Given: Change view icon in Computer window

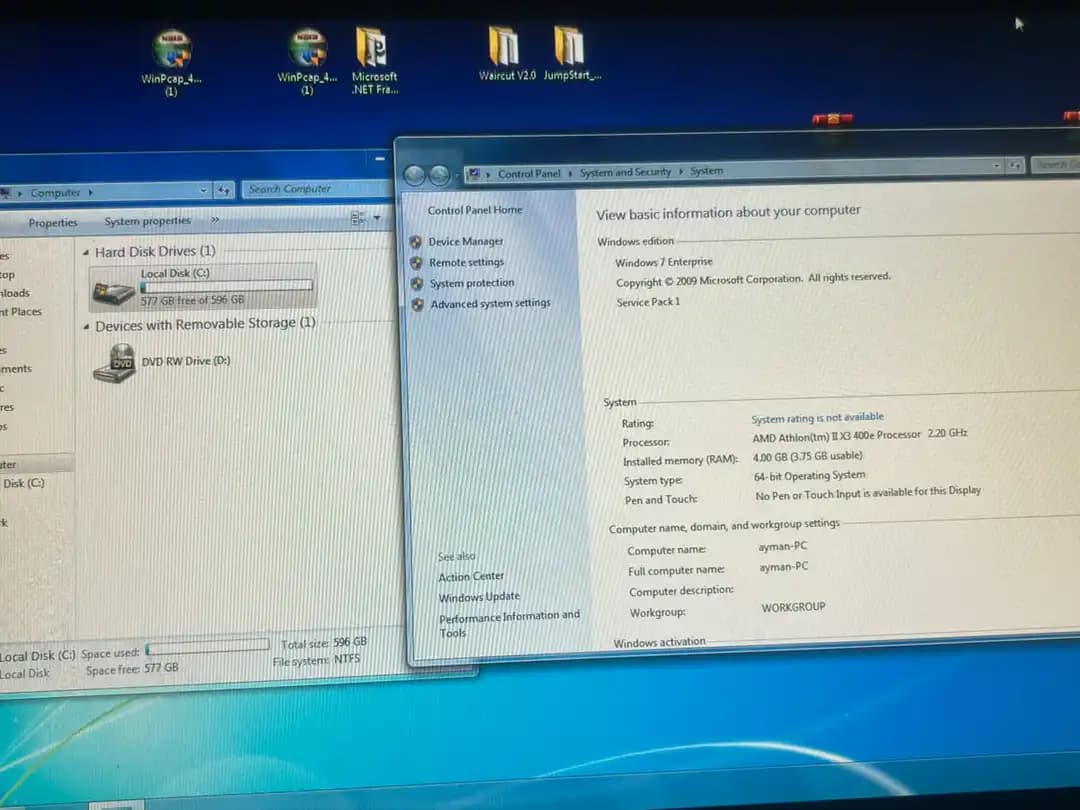Looking at the screenshot, I should click(357, 218).
